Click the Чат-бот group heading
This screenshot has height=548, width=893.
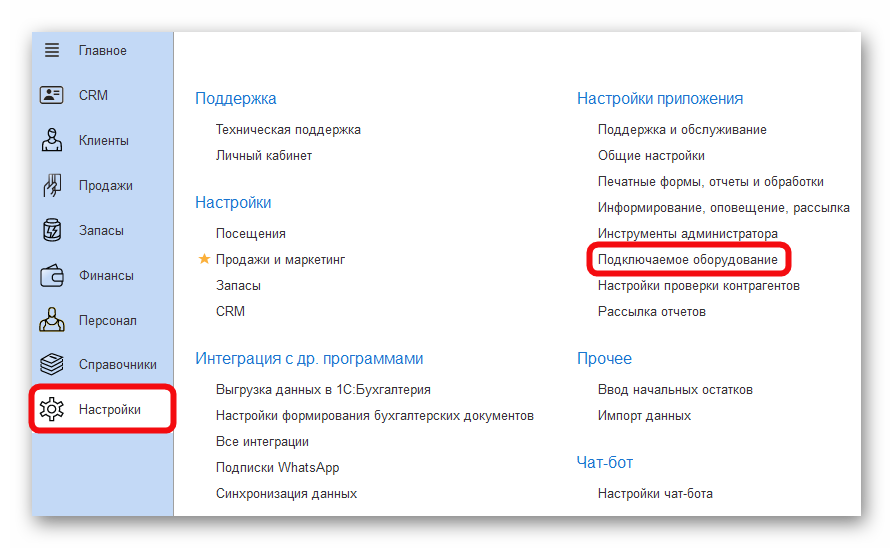(x=604, y=462)
